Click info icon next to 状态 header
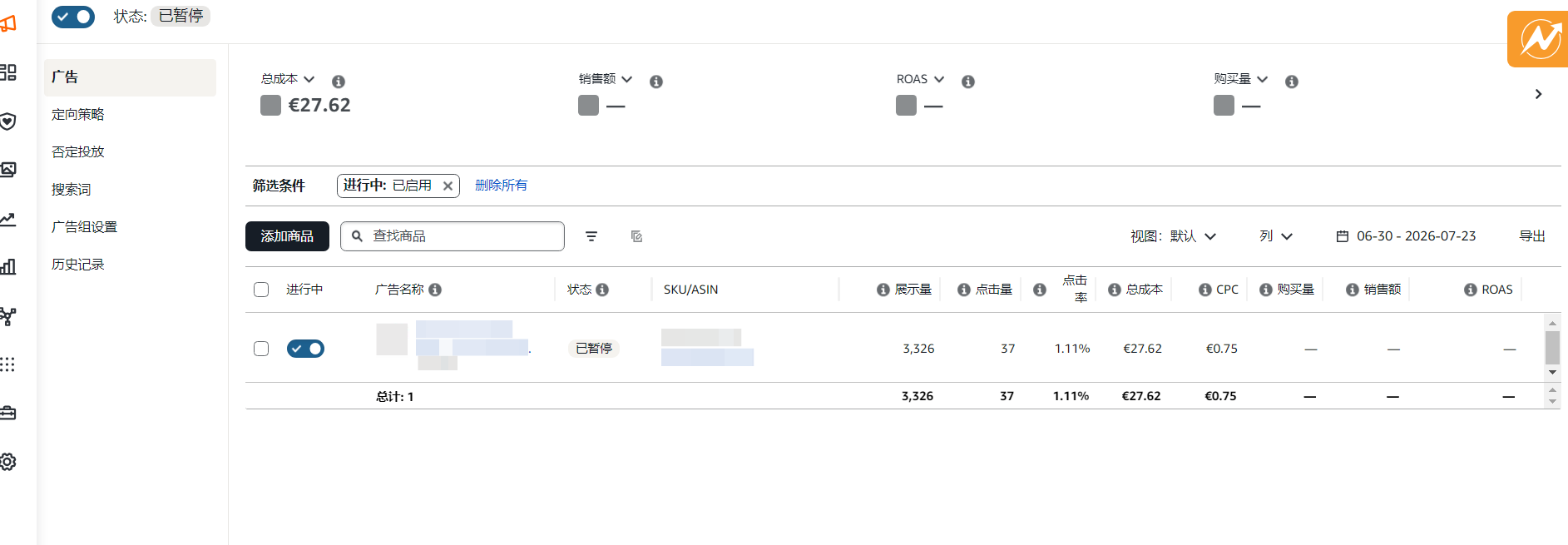The width and height of the screenshot is (1568, 545). click(602, 290)
